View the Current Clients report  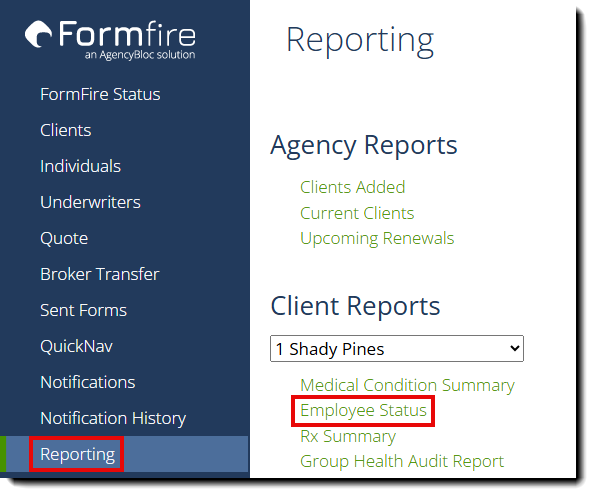pos(357,213)
